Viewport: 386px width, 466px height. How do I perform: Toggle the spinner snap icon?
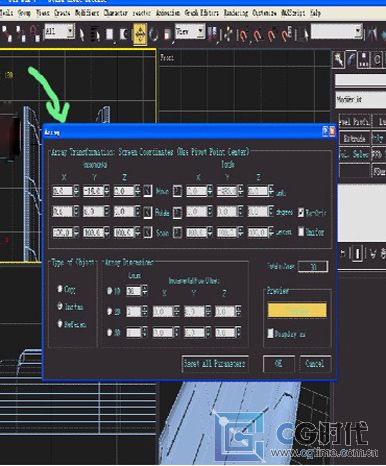tap(287, 35)
